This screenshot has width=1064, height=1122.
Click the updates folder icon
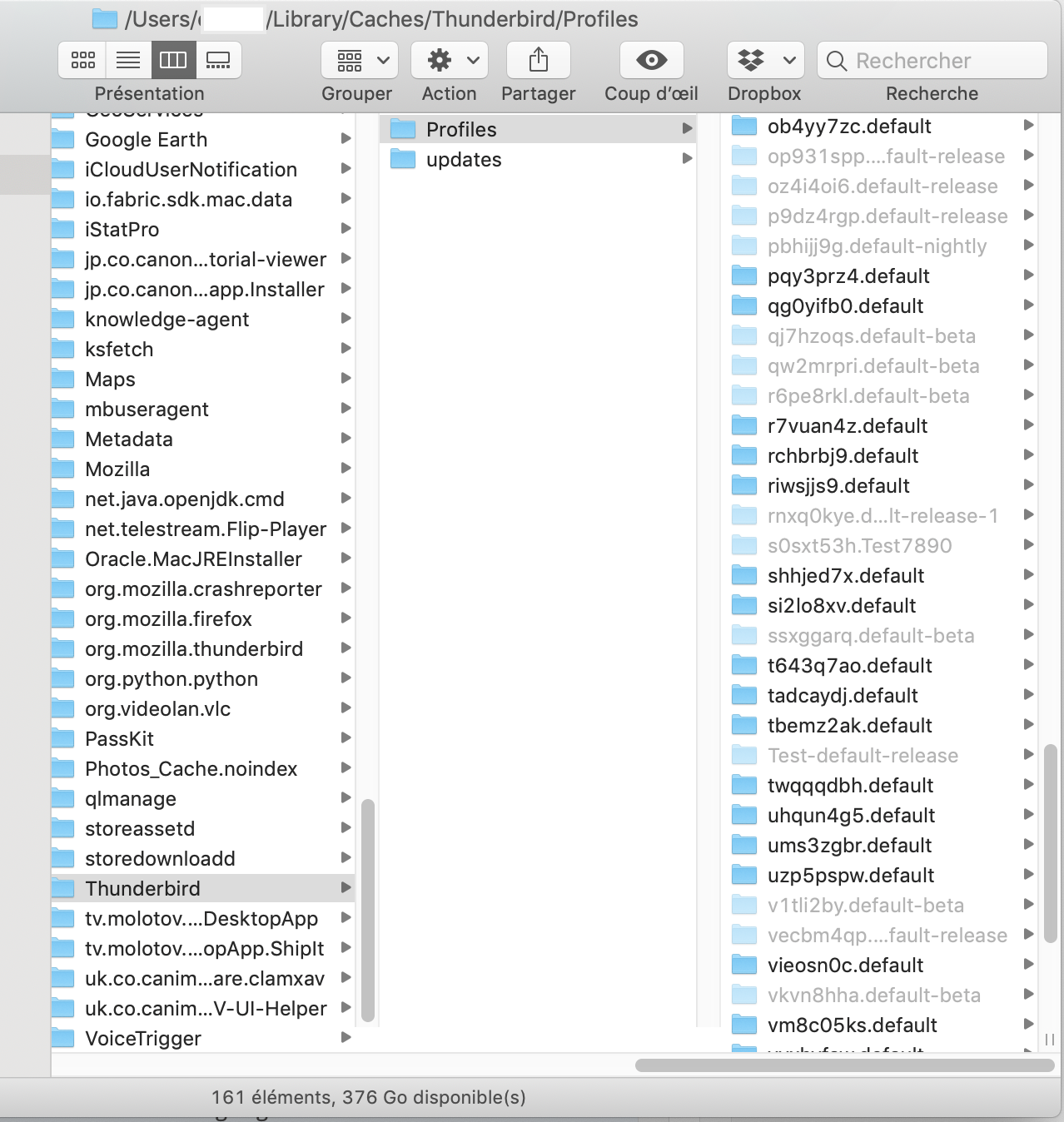pyautogui.click(x=403, y=159)
